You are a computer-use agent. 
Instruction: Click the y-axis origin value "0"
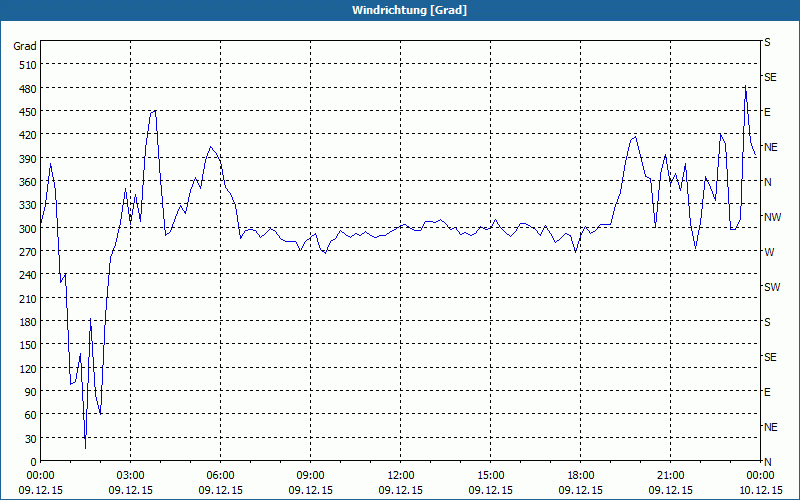(34, 462)
